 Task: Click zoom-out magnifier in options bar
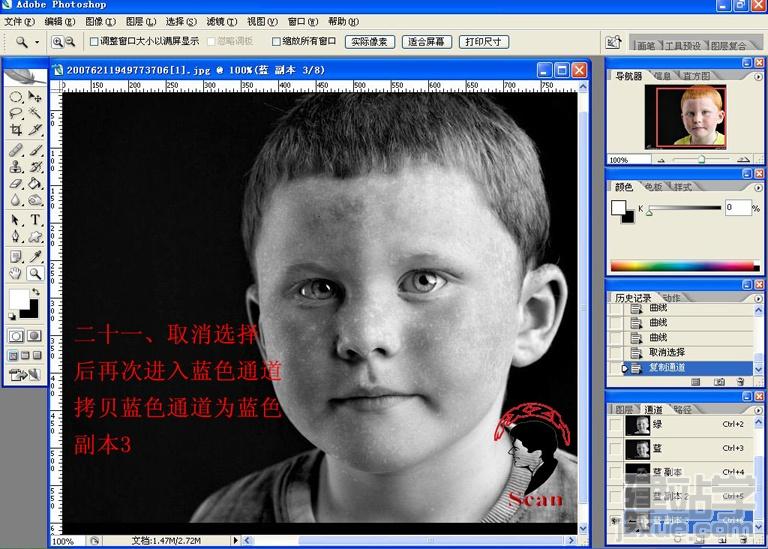click(x=70, y=42)
